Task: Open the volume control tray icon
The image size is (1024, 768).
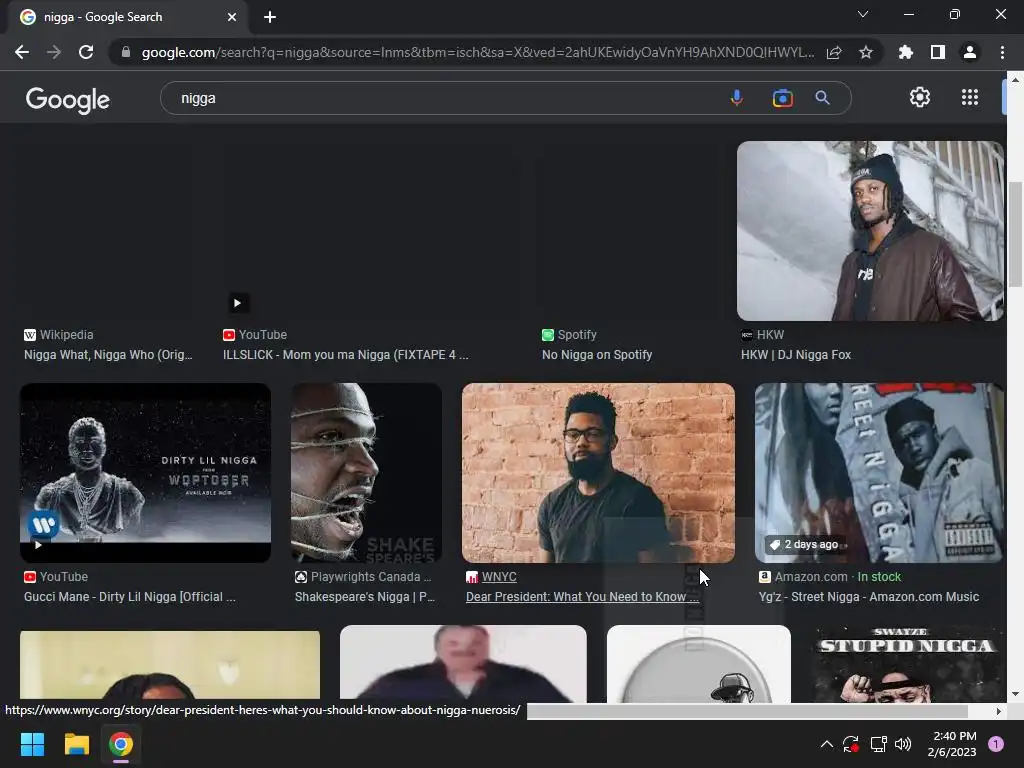Action: pyautogui.click(x=903, y=744)
